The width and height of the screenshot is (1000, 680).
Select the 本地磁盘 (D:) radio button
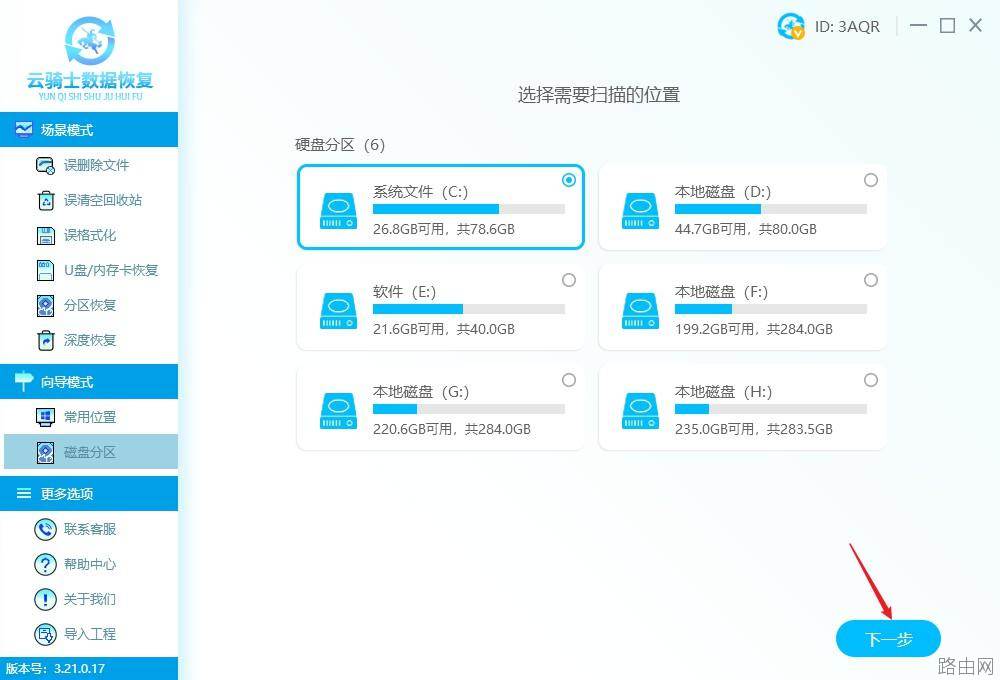tap(871, 180)
